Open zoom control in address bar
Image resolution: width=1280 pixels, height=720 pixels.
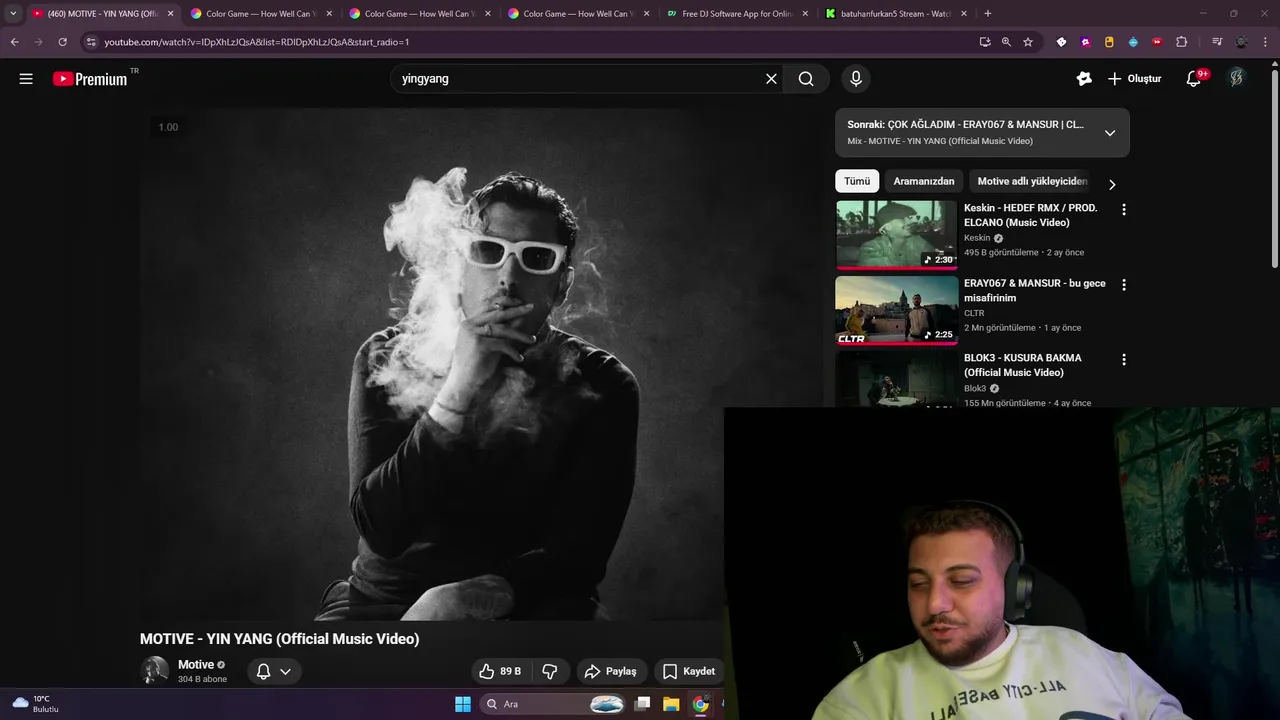[1006, 42]
